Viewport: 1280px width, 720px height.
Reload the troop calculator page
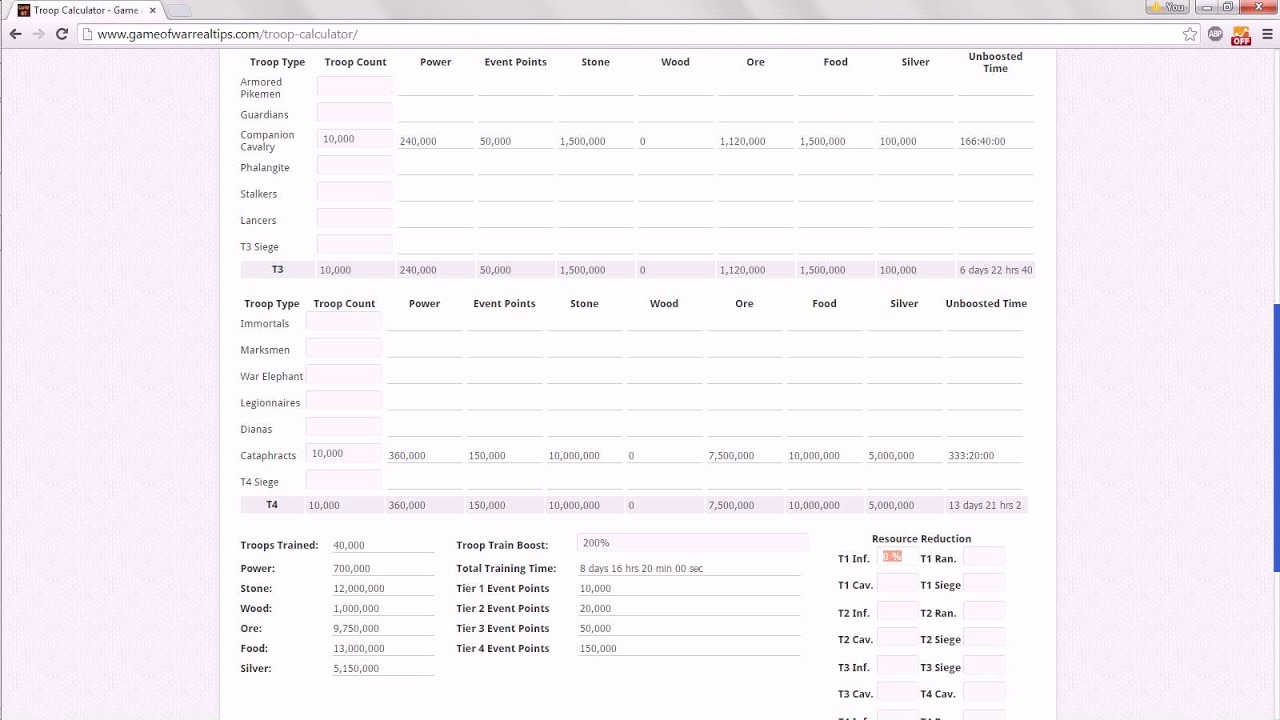(x=61, y=34)
